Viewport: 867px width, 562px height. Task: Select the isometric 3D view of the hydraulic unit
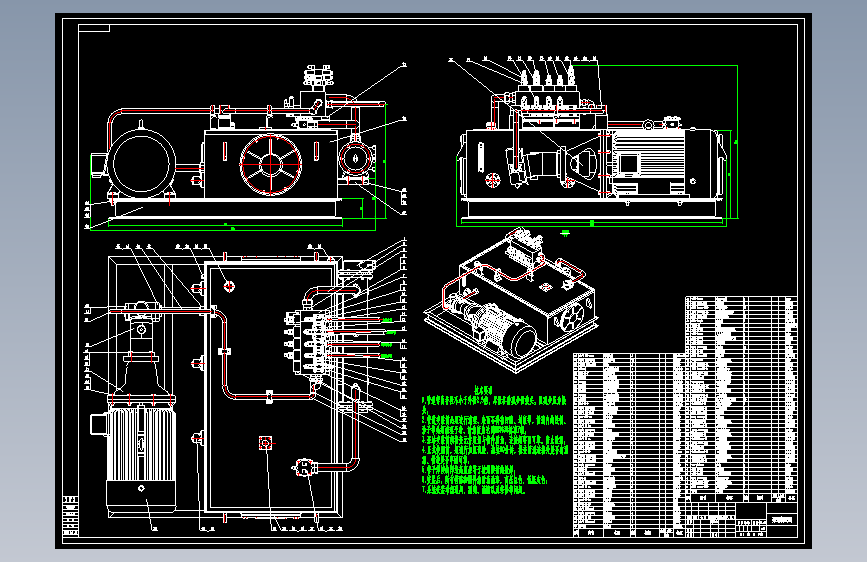511,301
